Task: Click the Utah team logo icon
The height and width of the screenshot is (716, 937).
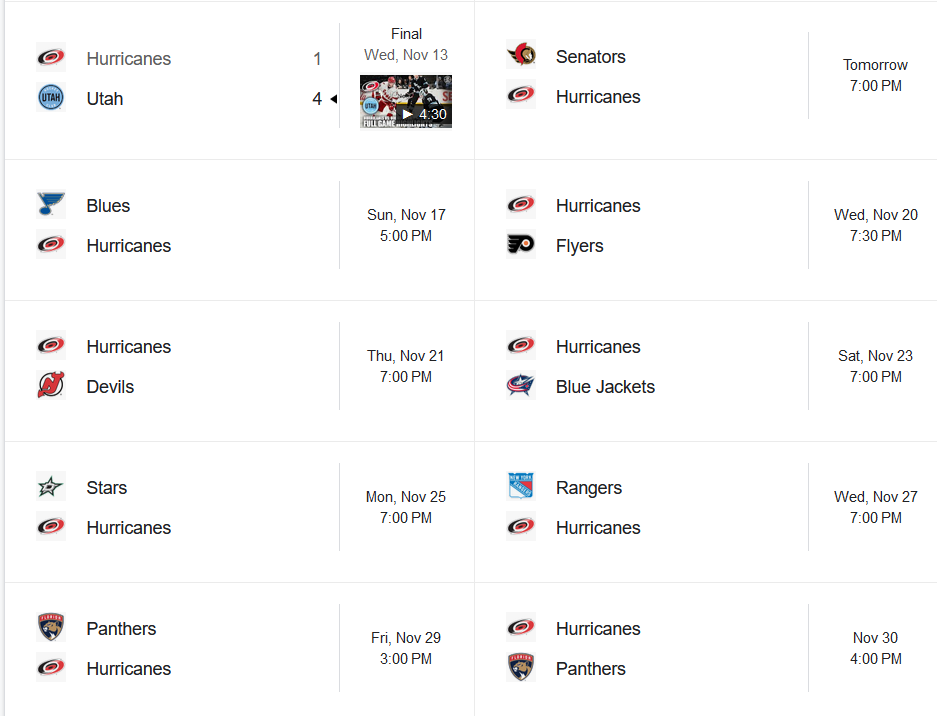Action: (x=51, y=98)
